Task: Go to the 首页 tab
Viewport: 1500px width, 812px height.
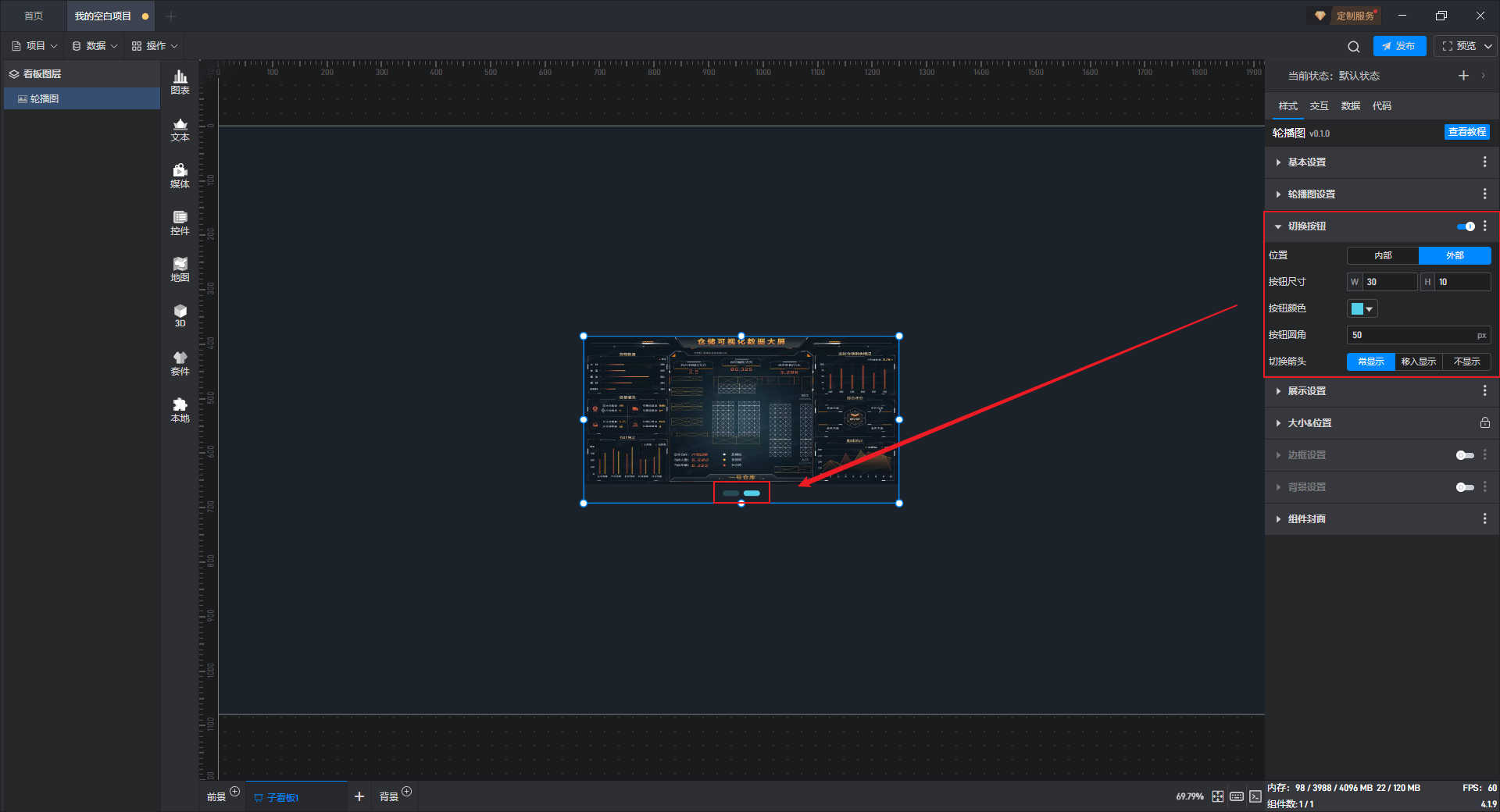Action: pos(34,16)
